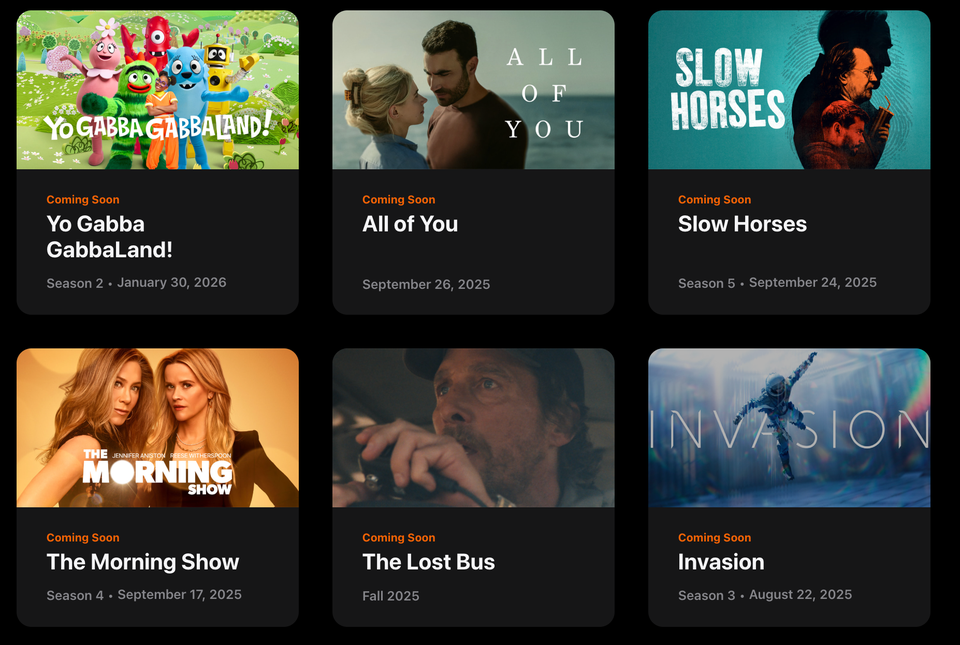Click the All of You title link

[x=410, y=224]
